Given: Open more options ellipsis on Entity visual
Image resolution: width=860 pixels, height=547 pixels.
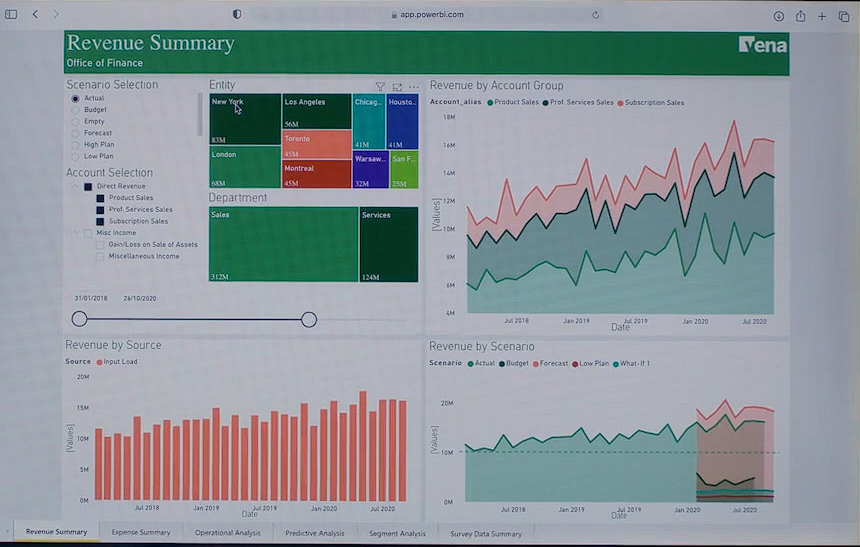Looking at the screenshot, I should [413, 87].
